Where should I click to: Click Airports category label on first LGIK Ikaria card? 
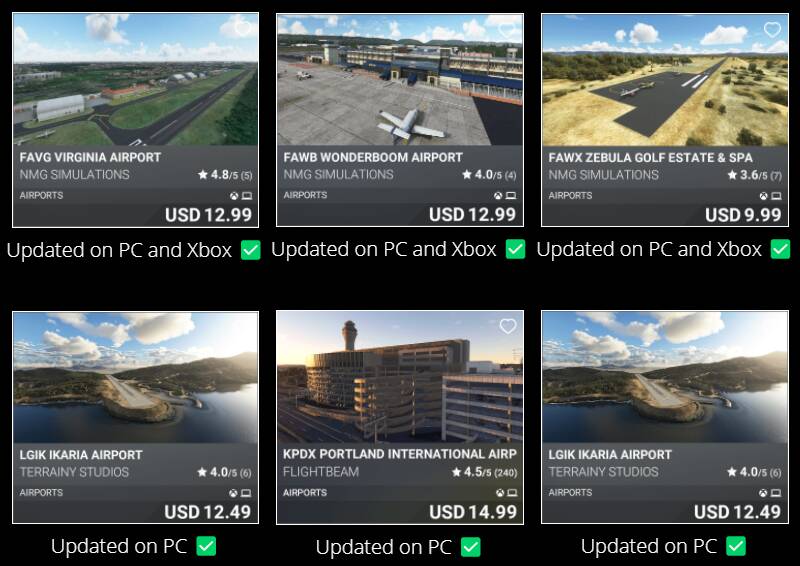tap(41, 493)
